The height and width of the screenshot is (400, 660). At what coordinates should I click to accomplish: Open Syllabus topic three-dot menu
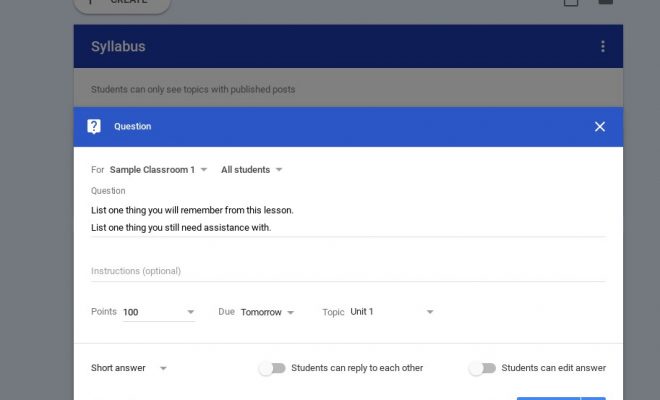point(603,46)
